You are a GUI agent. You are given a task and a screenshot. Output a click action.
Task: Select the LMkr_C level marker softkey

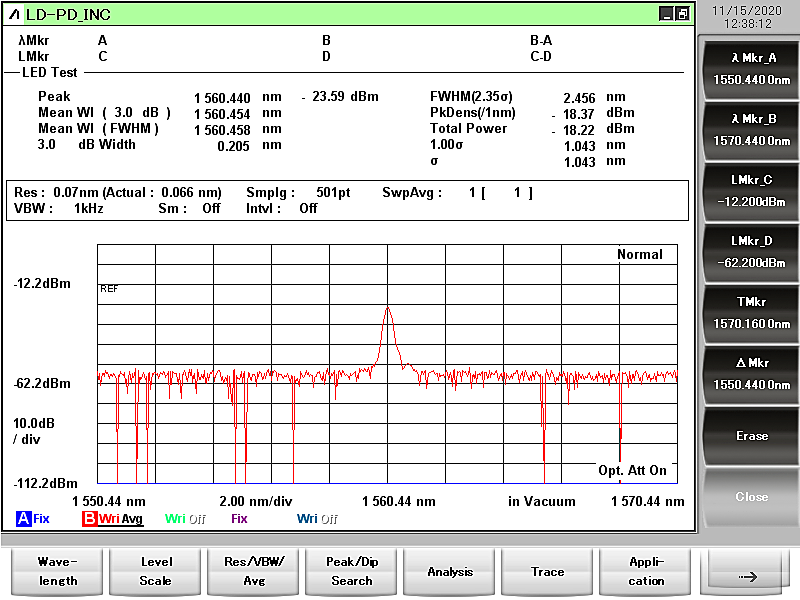pyautogui.click(x=752, y=191)
